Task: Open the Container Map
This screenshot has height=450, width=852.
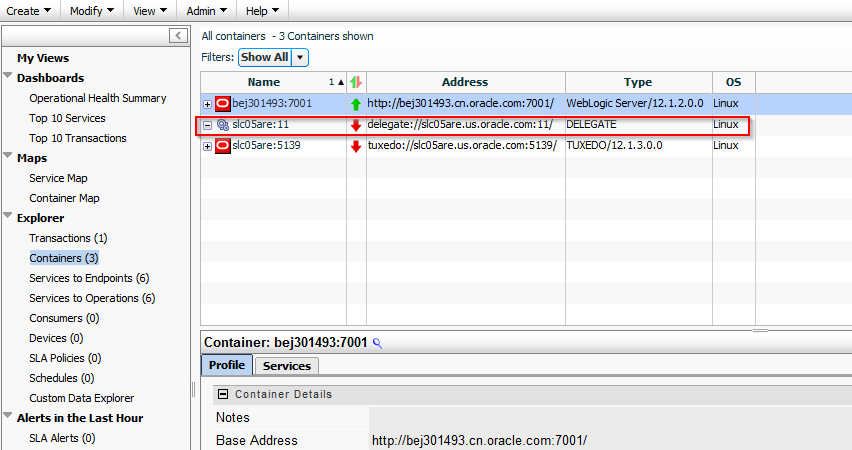Action: pos(64,198)
